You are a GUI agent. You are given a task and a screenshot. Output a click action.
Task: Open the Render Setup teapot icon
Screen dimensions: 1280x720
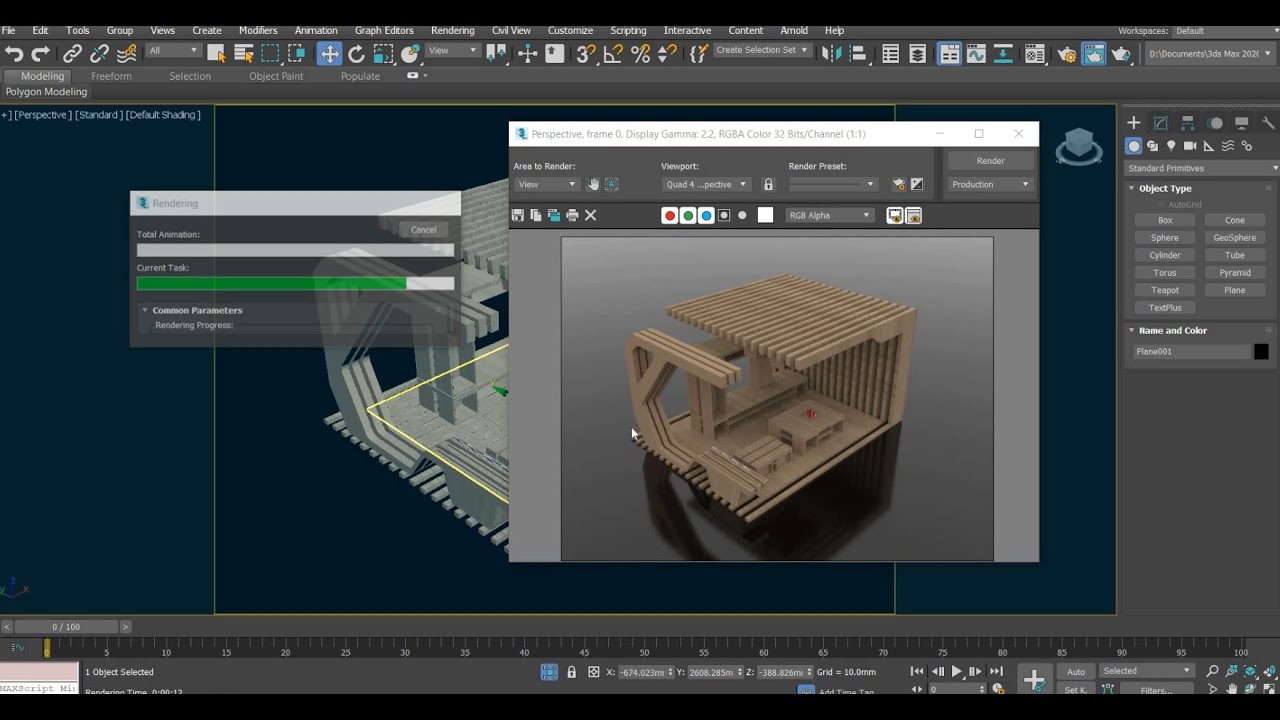(1067, 54)
